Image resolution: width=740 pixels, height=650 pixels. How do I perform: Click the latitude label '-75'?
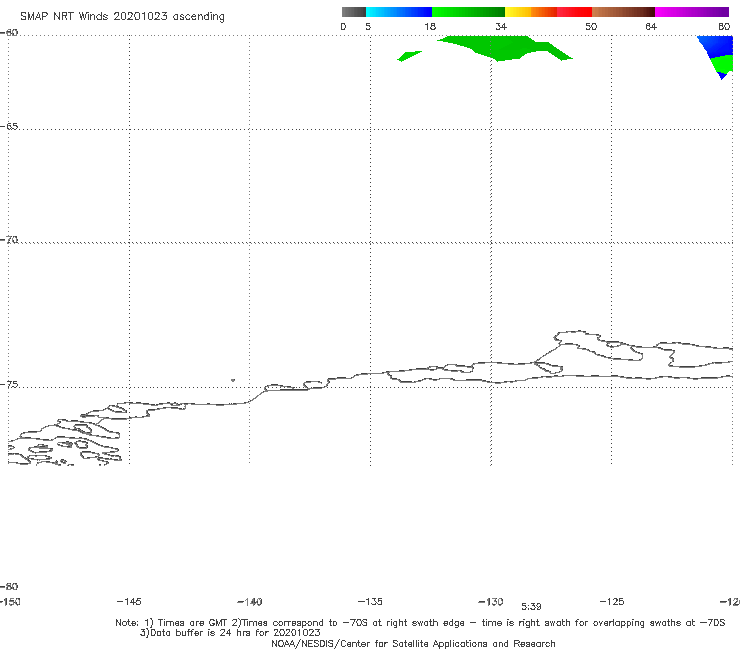pyautogui.click(x=9, y=385)
